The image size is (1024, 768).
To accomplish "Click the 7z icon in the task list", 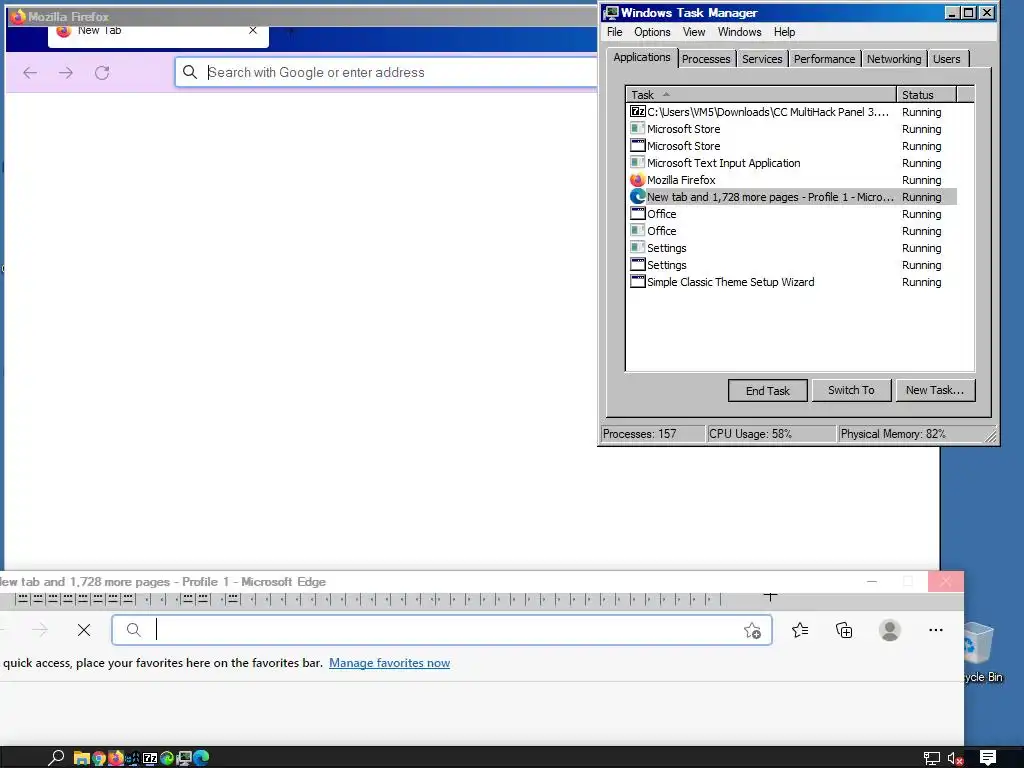I will pyautogui.click(x=637, y=112).
